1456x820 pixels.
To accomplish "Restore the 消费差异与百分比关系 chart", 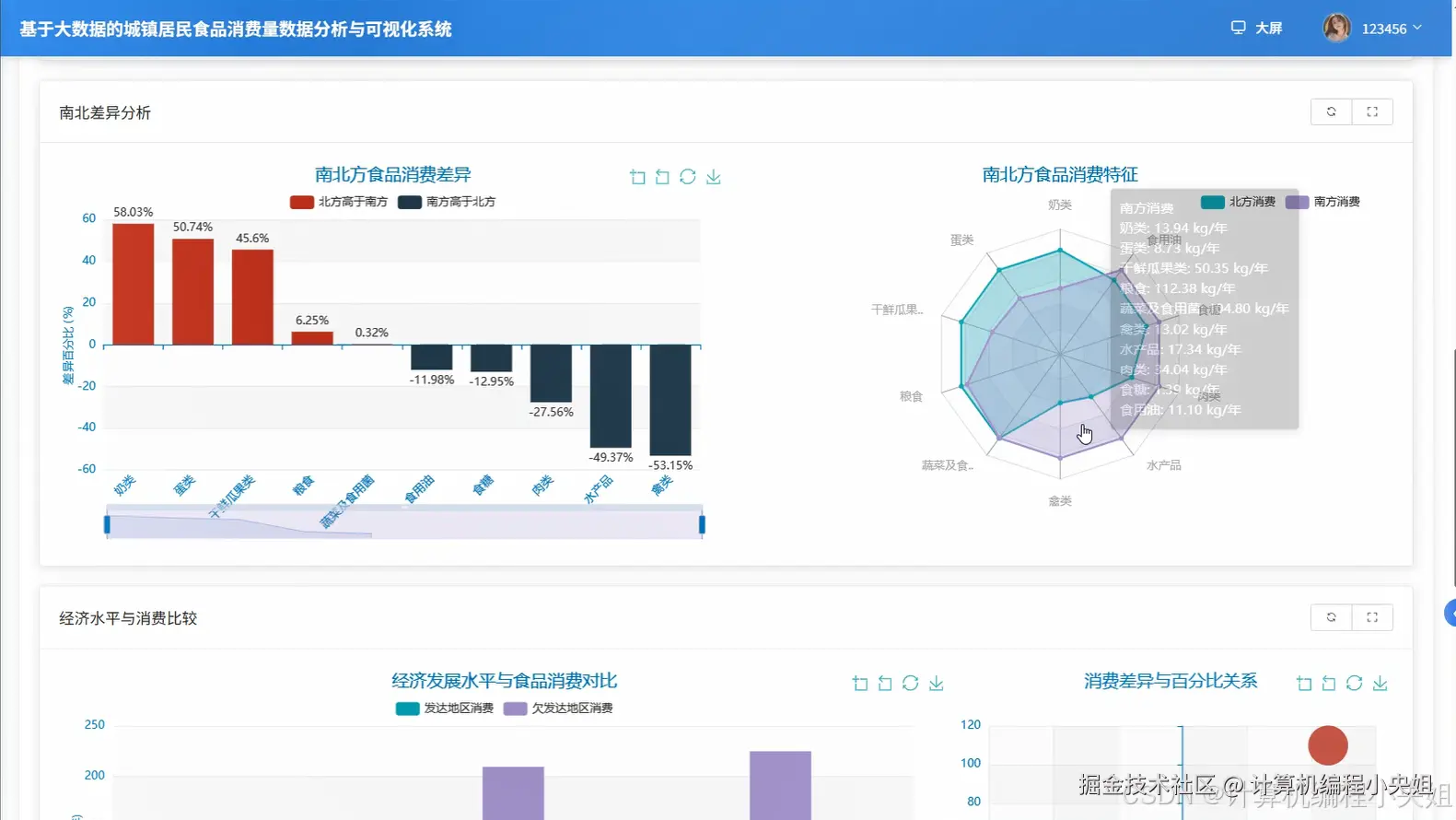I will (1355, 683).
